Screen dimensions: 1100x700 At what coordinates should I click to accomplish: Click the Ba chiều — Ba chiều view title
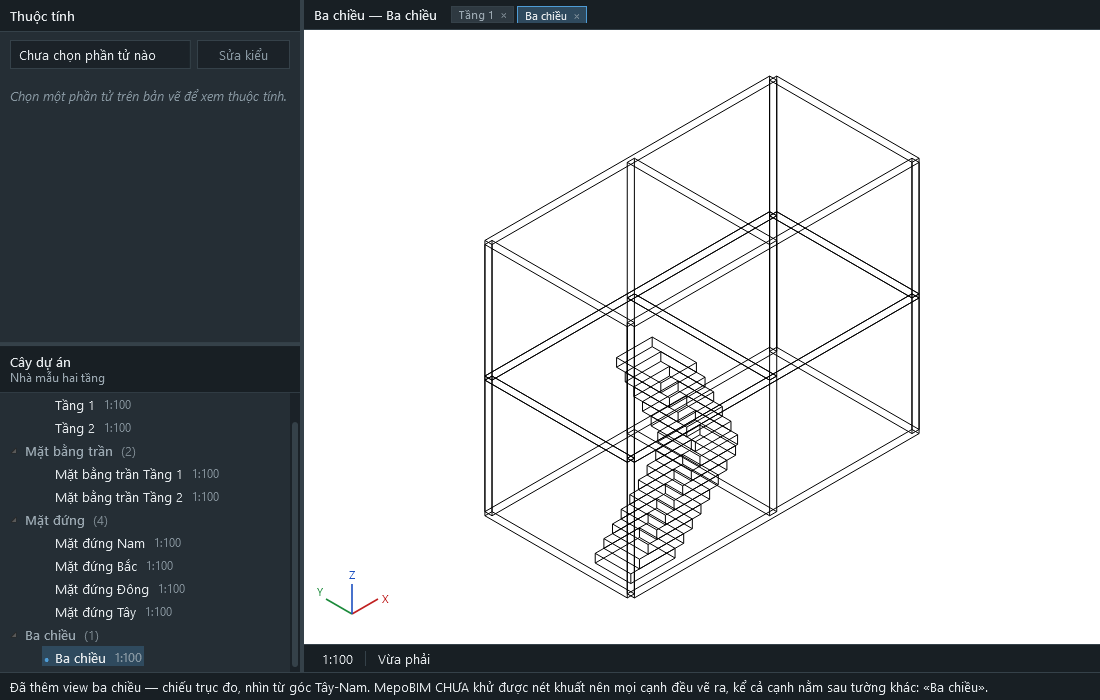375,15
